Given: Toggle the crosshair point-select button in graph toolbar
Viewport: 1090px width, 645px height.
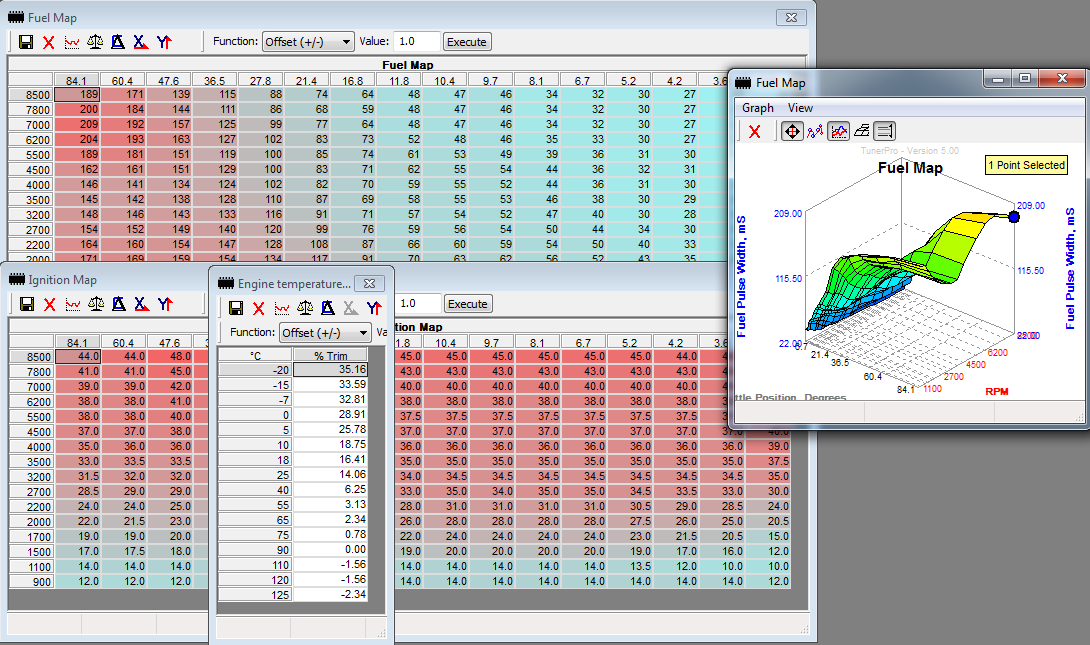Looking at the screenshot, I should click(790, 131).
